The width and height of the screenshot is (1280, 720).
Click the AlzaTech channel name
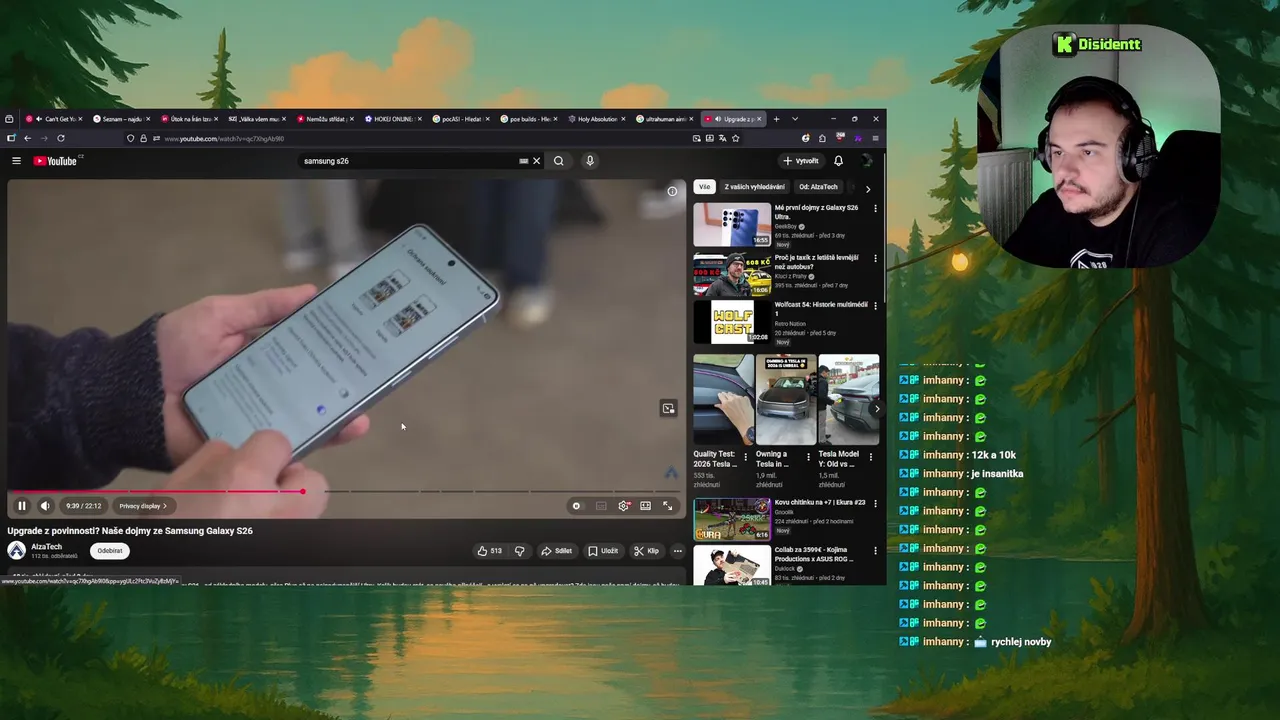point(46,547)
